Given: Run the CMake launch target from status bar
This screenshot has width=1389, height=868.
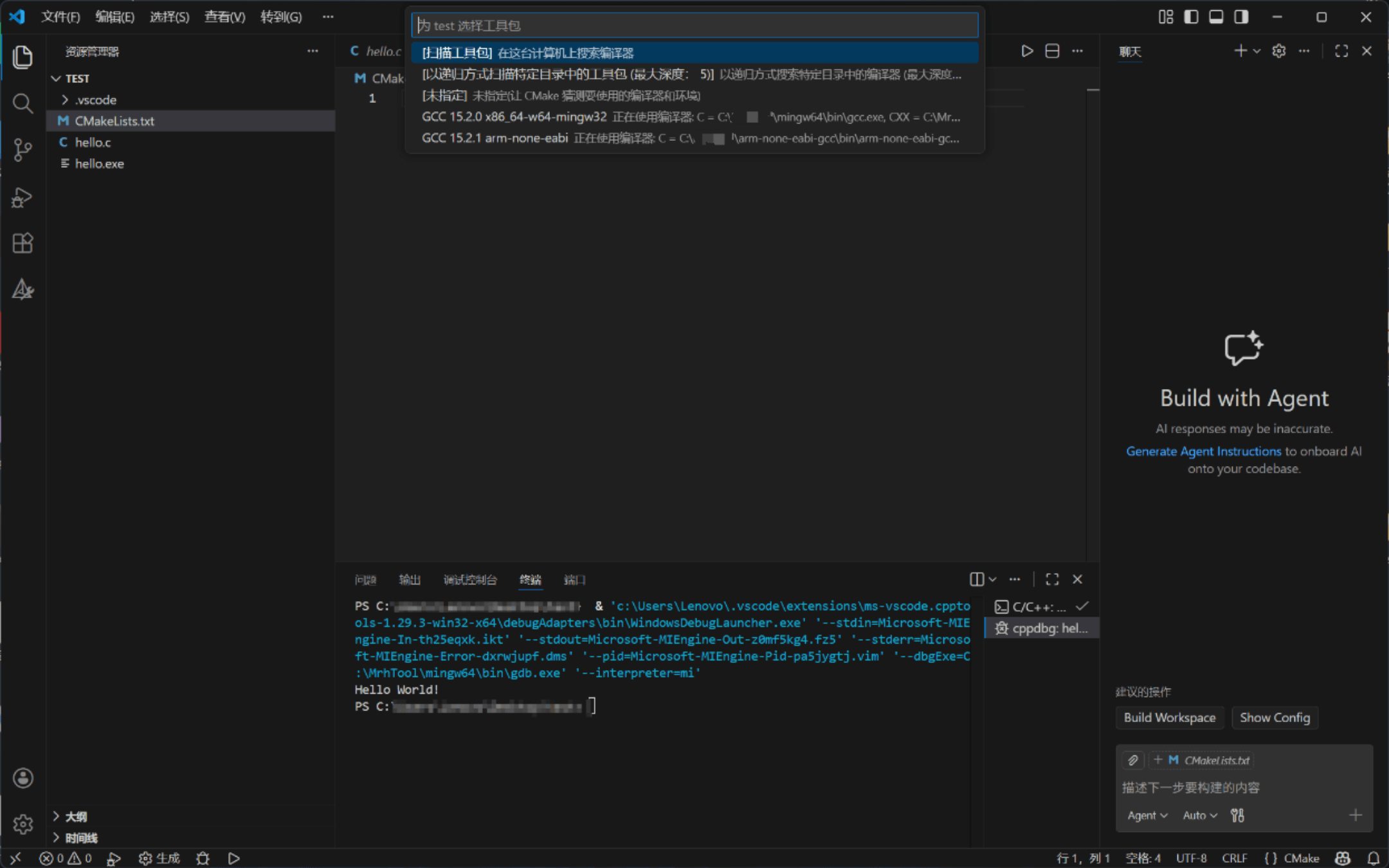Looking at the screenshot, I should pos(234,858).
